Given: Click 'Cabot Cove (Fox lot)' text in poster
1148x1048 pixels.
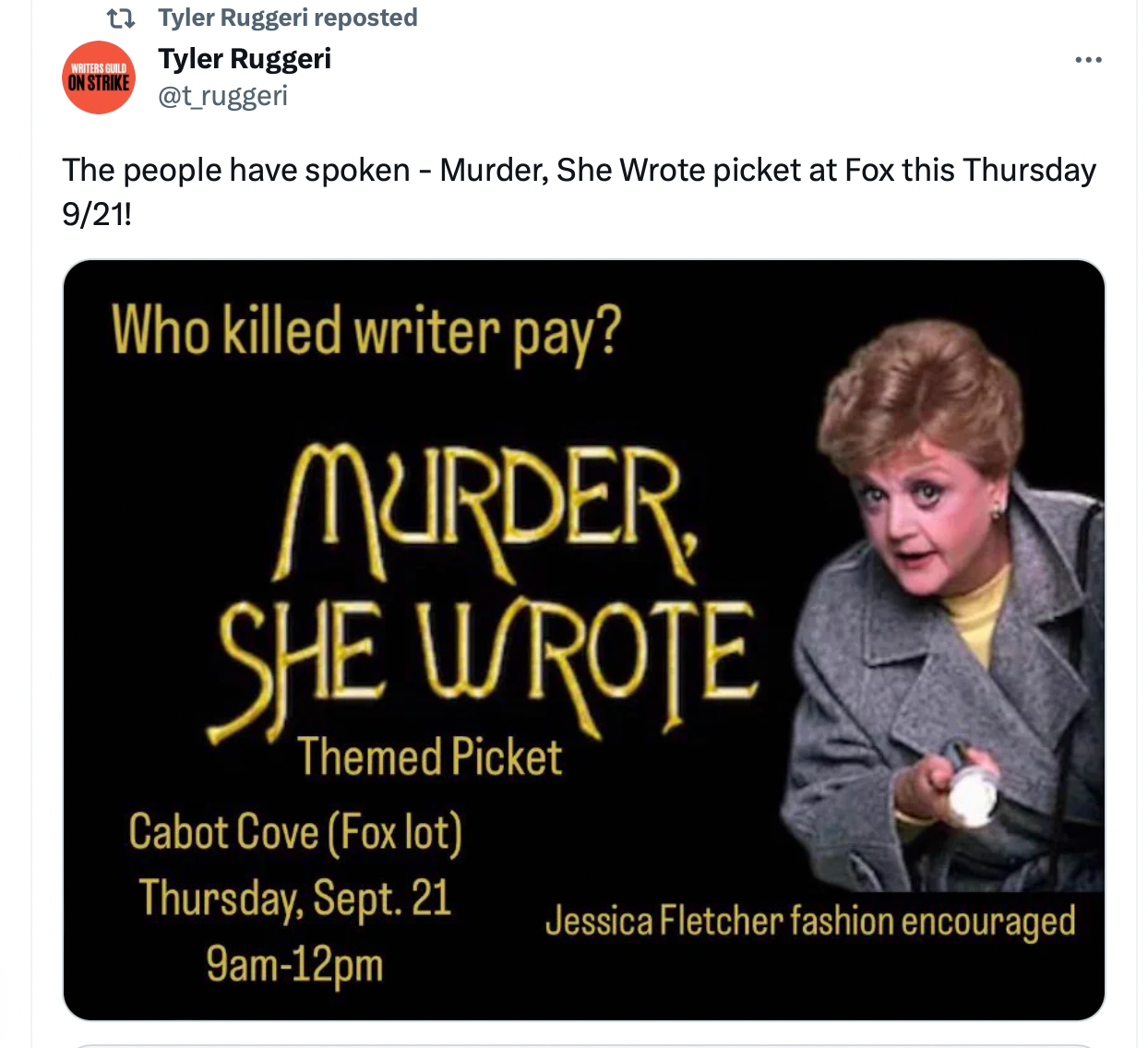Looking at the screenshot, I should pos(295,832).
